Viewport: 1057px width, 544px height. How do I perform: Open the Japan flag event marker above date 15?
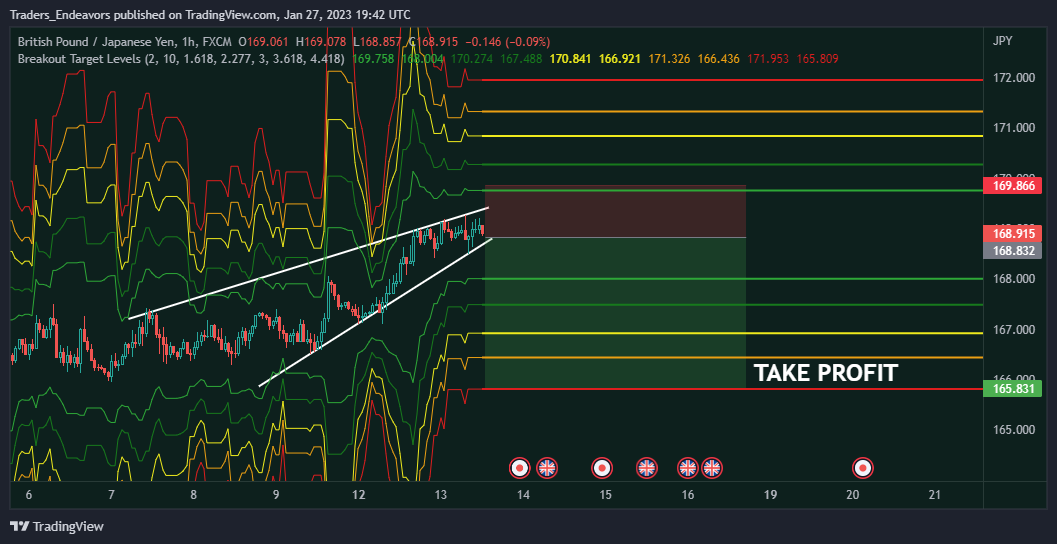coord(601,467)
